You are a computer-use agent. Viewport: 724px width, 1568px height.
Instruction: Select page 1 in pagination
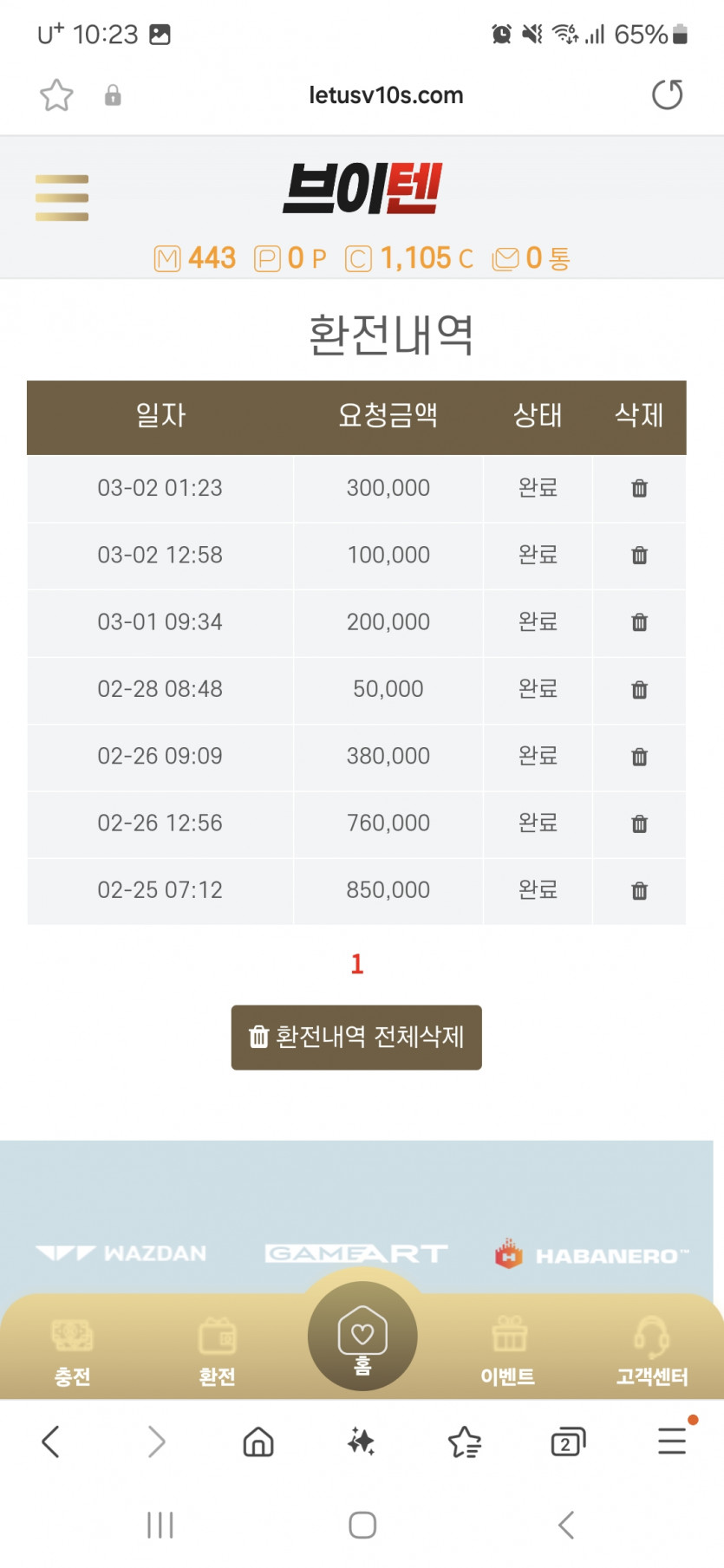point(356,964)
